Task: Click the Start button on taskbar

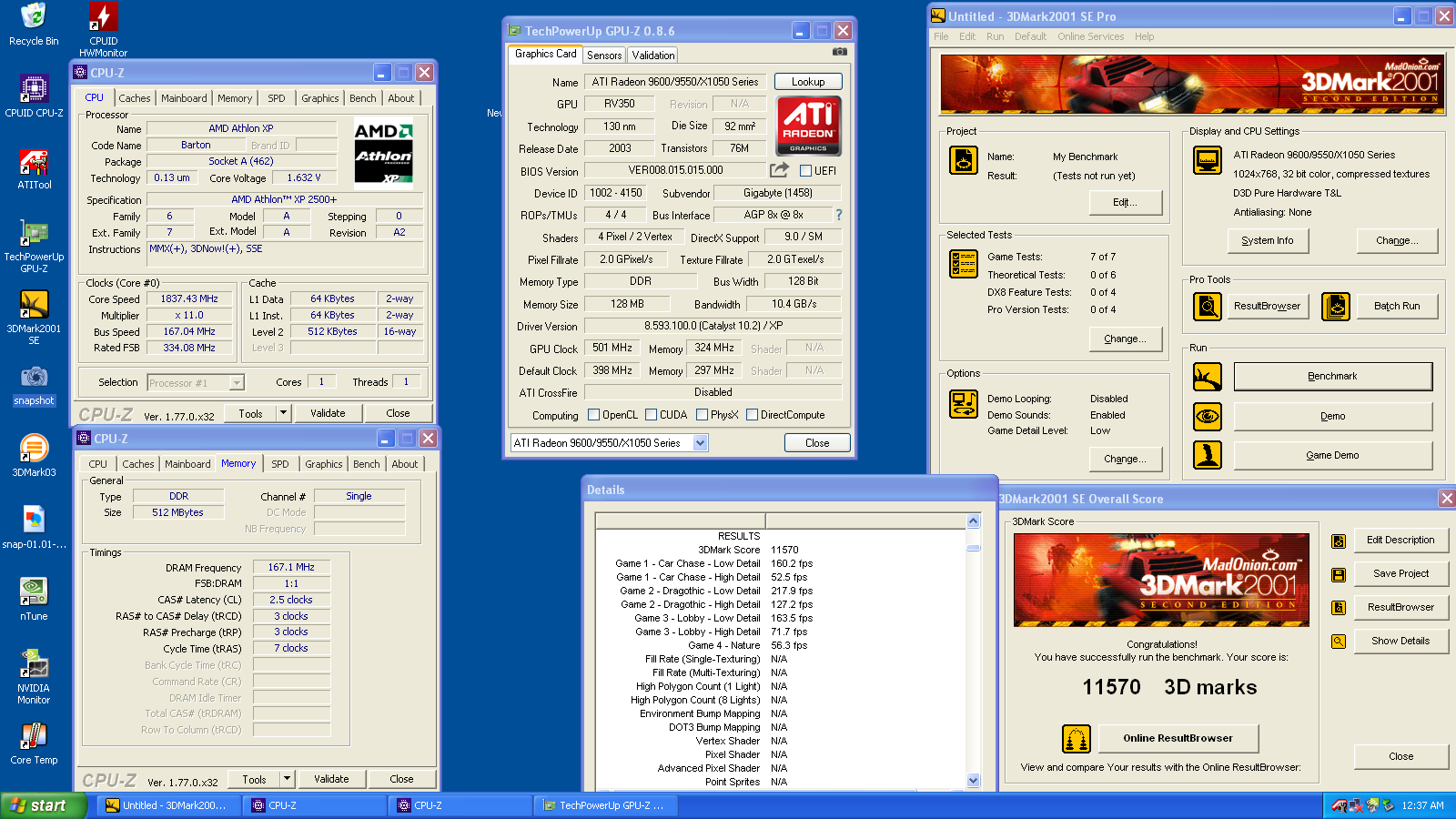Action: click(x=44, y=805)
